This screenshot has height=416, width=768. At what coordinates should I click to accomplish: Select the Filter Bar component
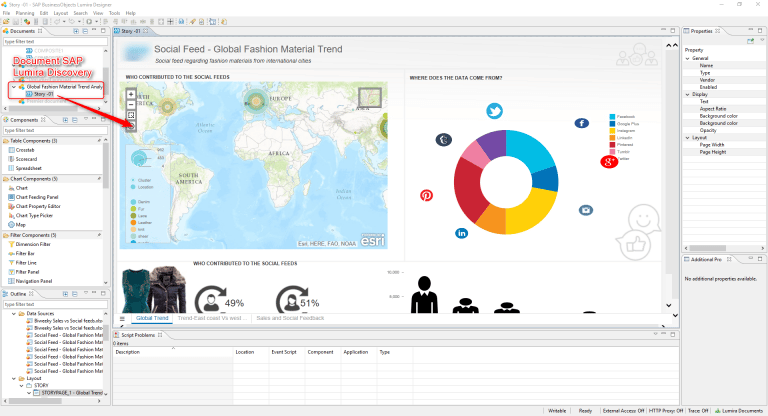[25, 252]
